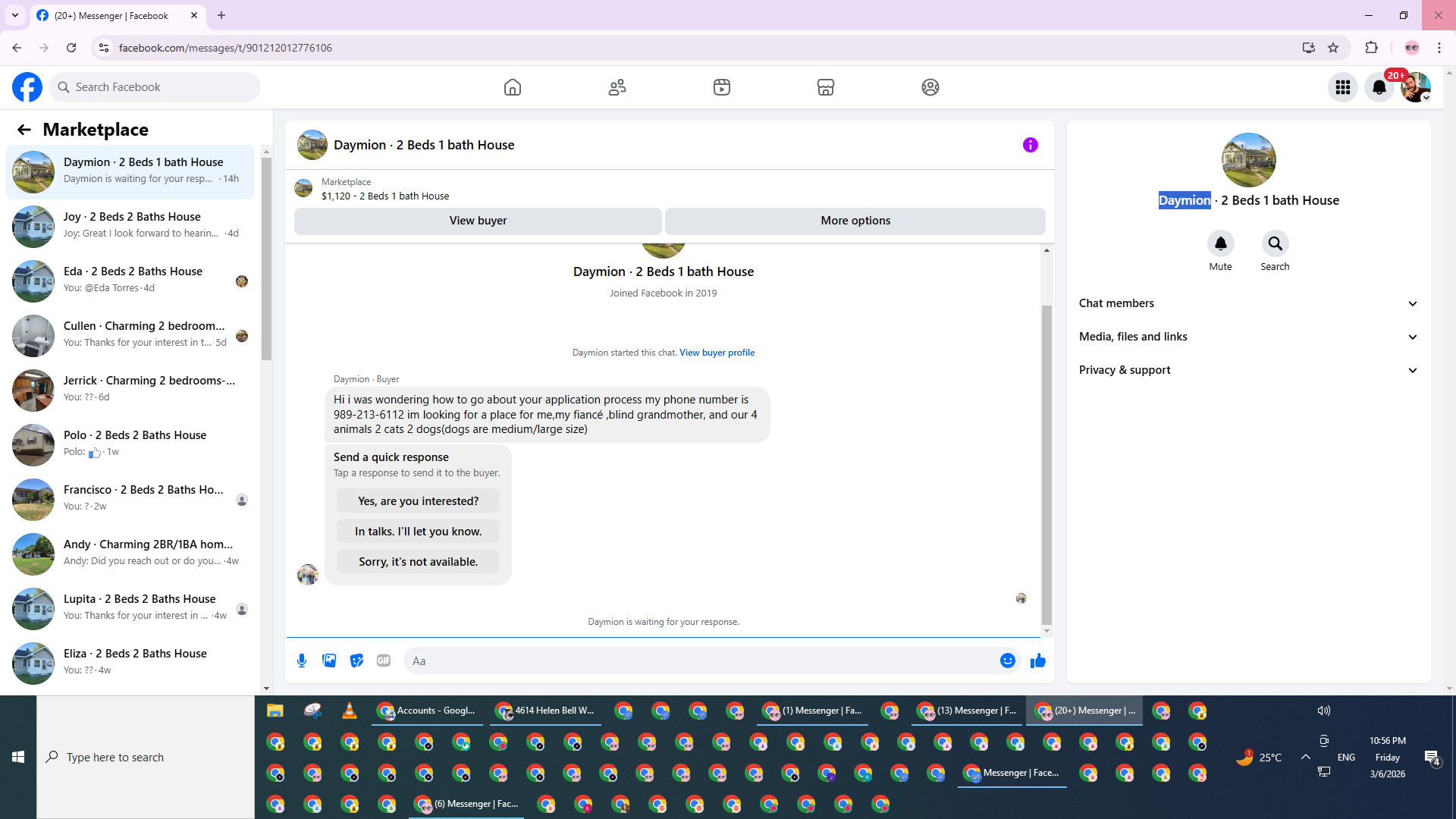Search in conversation magnifier icon
Viewport: 1456px width, 819px height.
pos(1275,243)
